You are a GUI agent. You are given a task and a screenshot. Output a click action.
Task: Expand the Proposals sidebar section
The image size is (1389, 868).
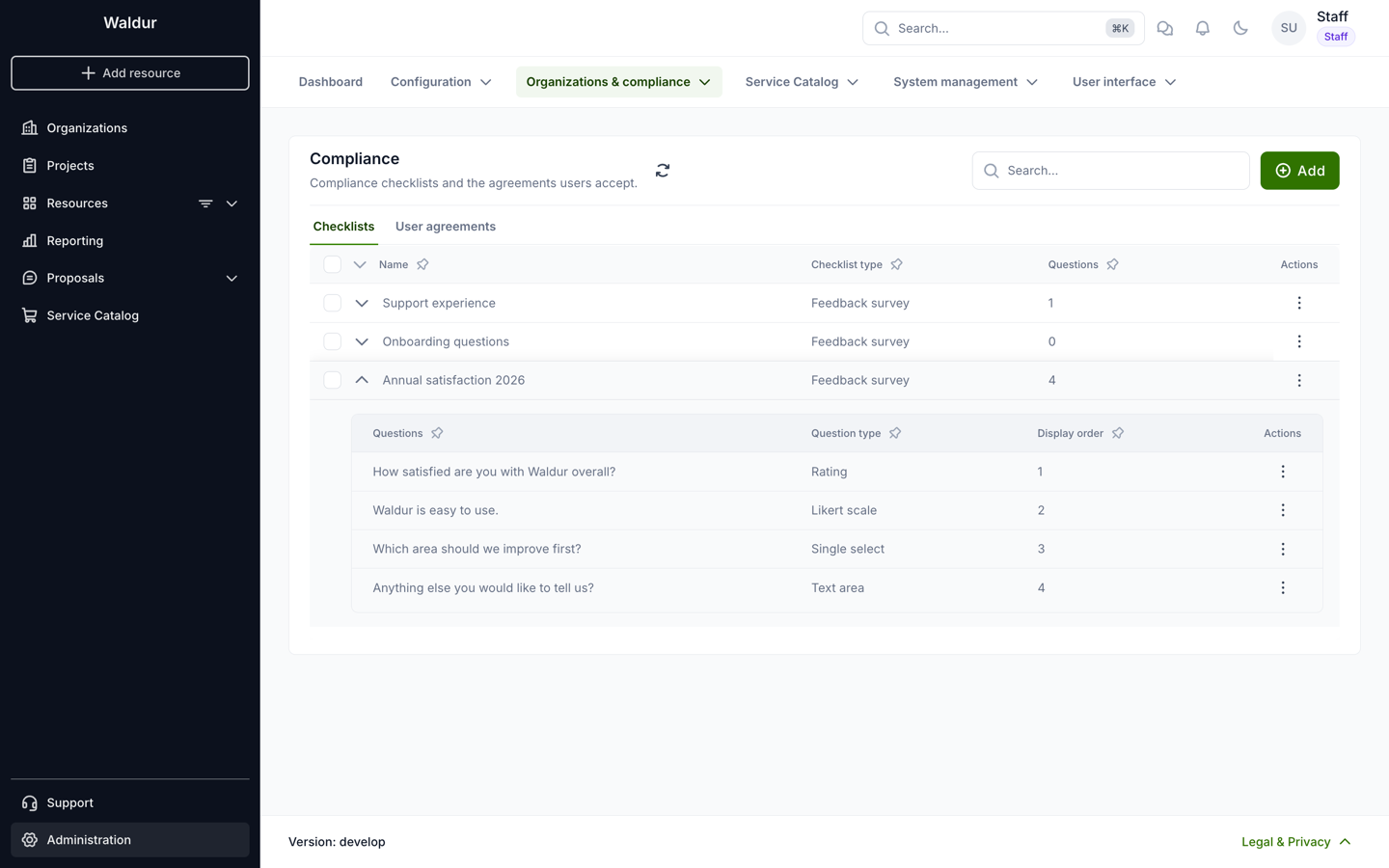231,279
